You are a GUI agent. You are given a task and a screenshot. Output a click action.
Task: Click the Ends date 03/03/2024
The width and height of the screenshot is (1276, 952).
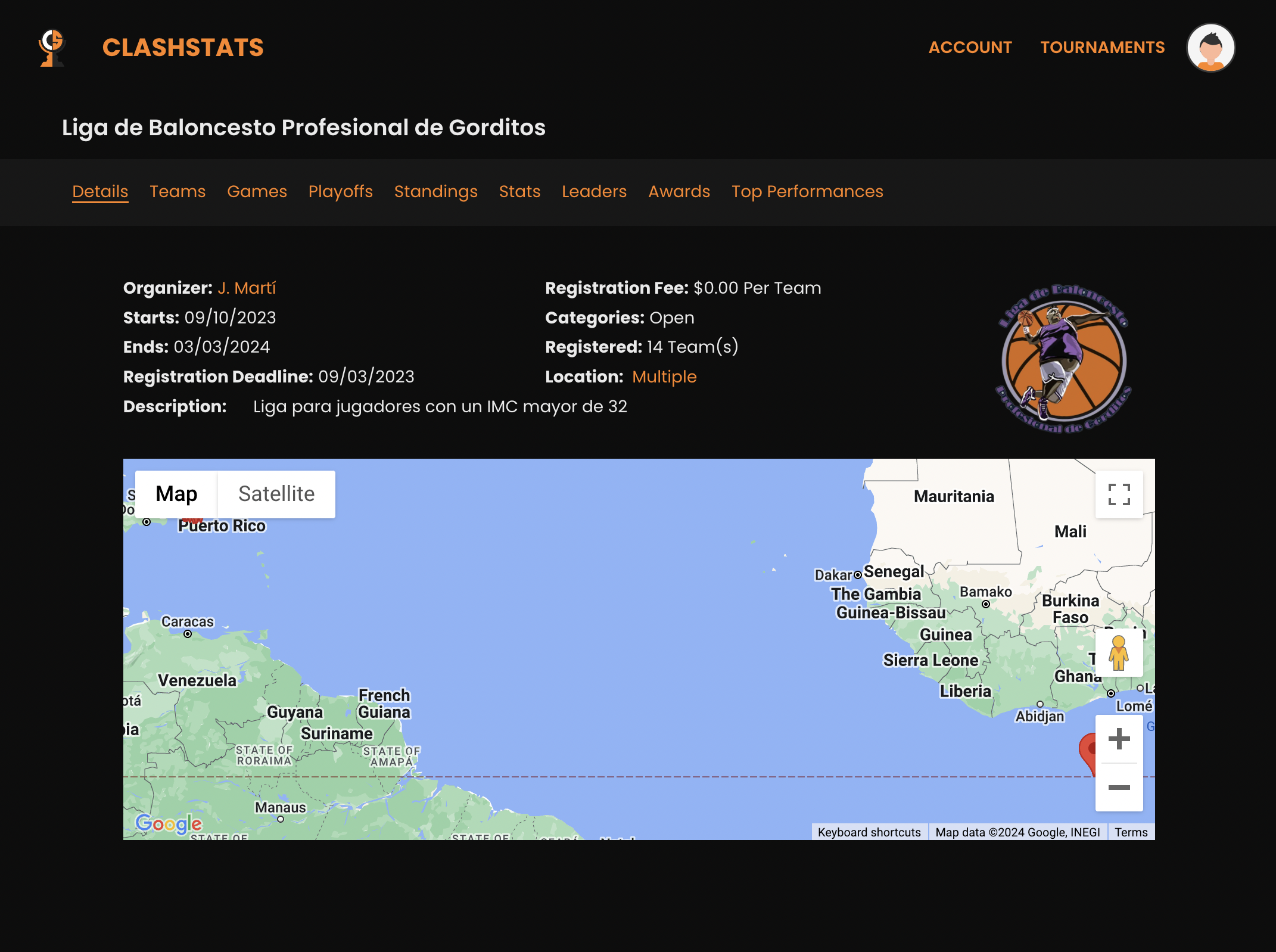pyautogui.click(x=222, y=347)
